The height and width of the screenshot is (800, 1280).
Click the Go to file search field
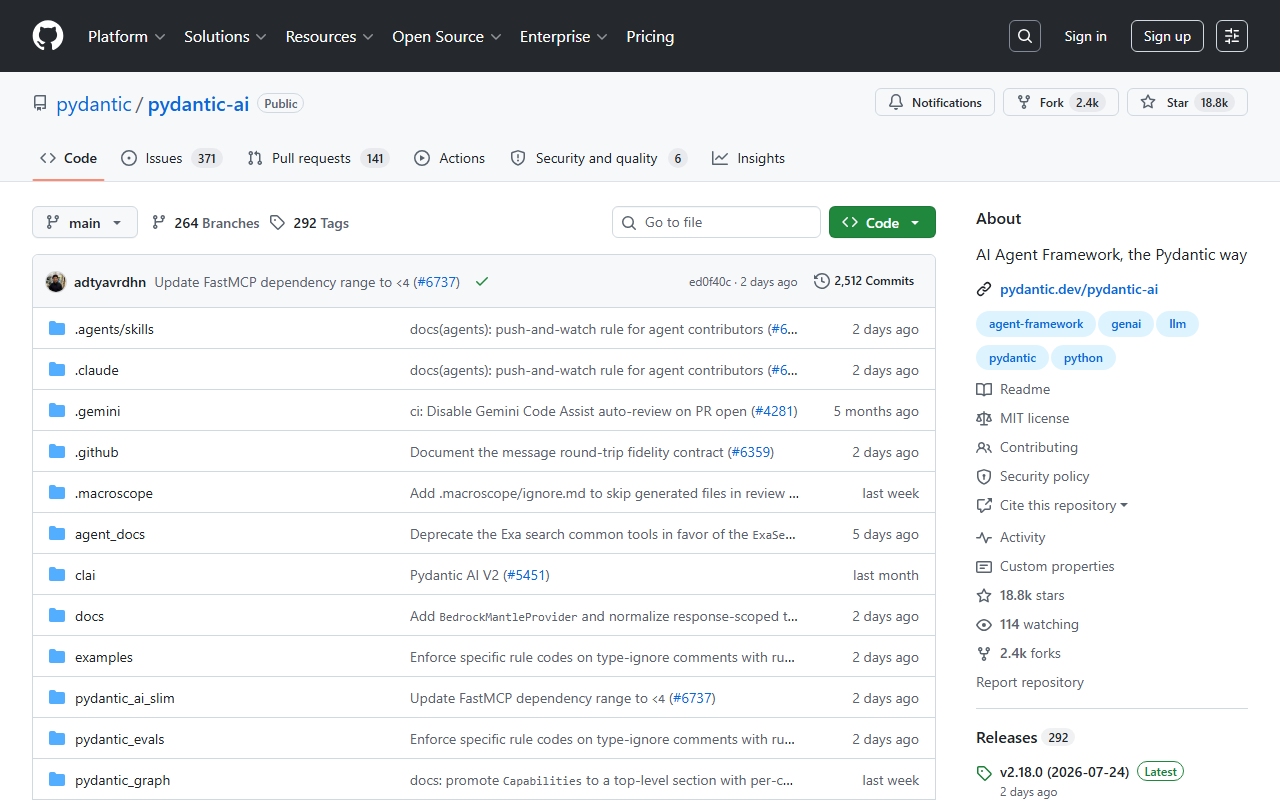[716, 222]
